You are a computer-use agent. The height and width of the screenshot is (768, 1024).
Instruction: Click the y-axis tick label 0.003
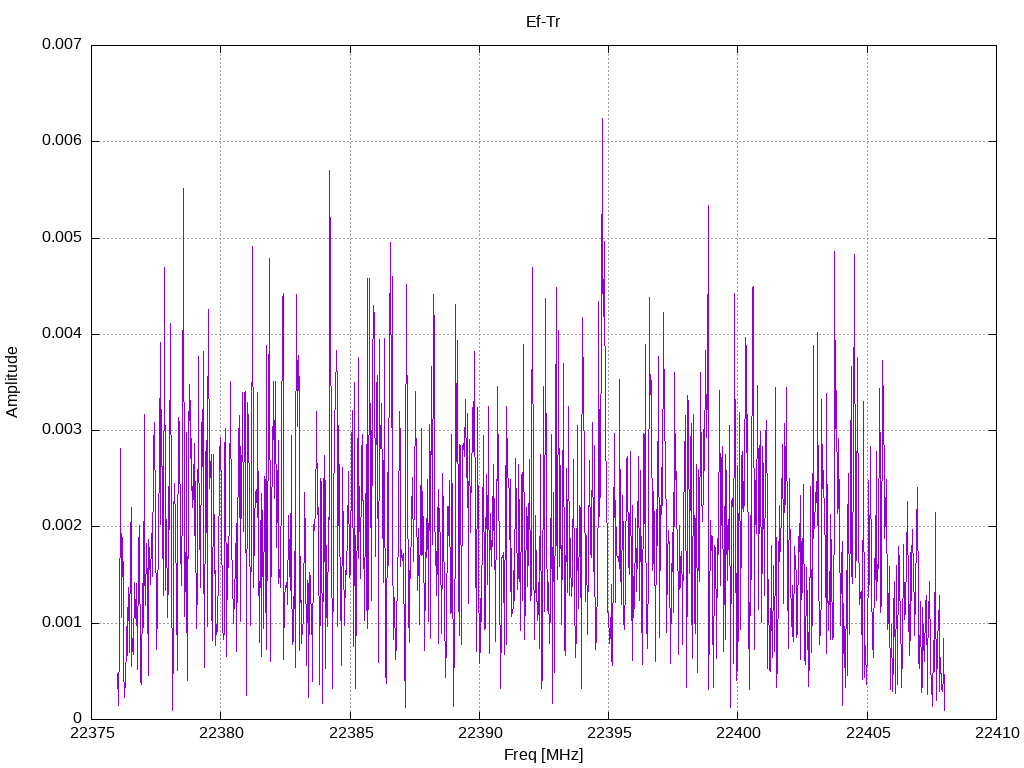pos(62,429)
